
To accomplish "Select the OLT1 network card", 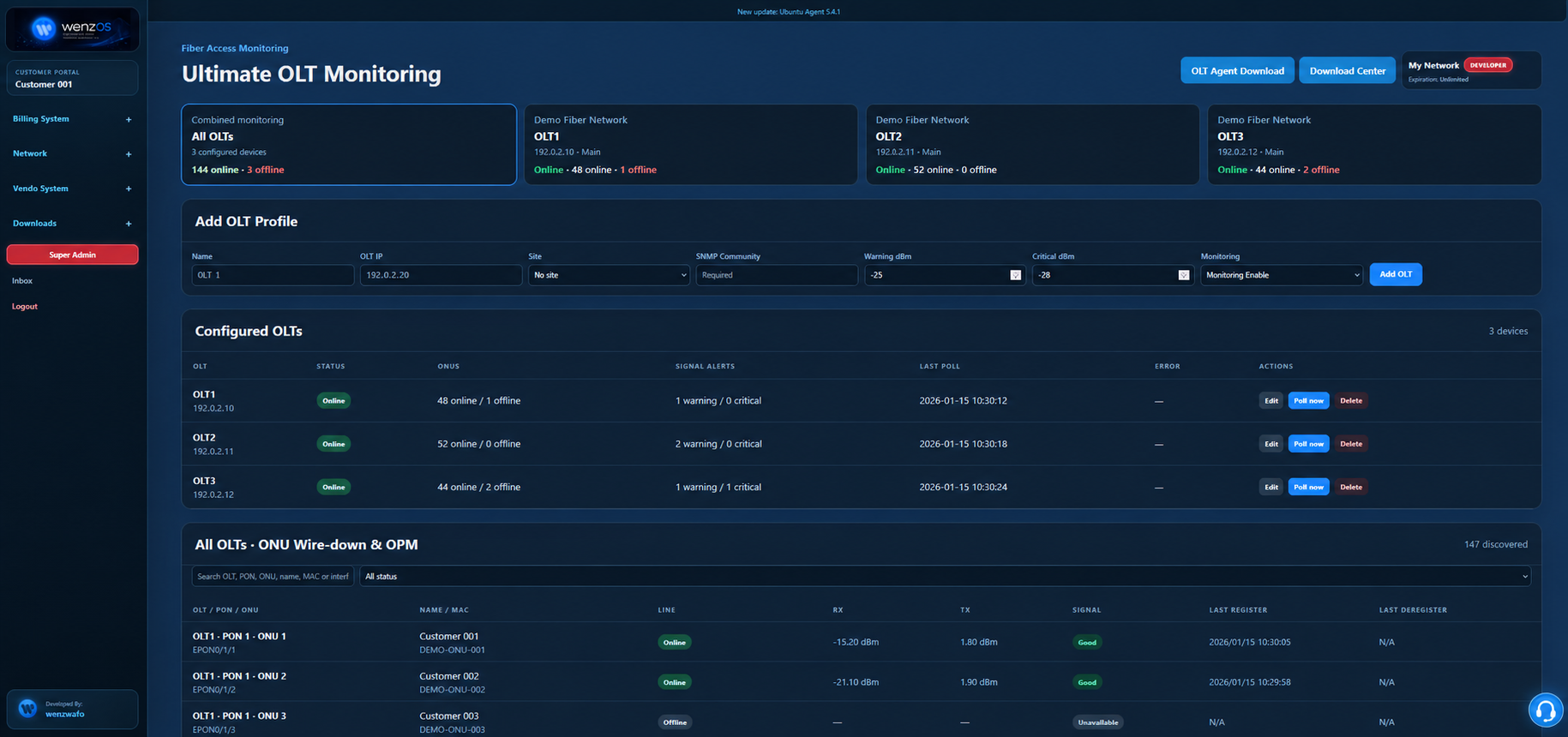I will [691, 145].
